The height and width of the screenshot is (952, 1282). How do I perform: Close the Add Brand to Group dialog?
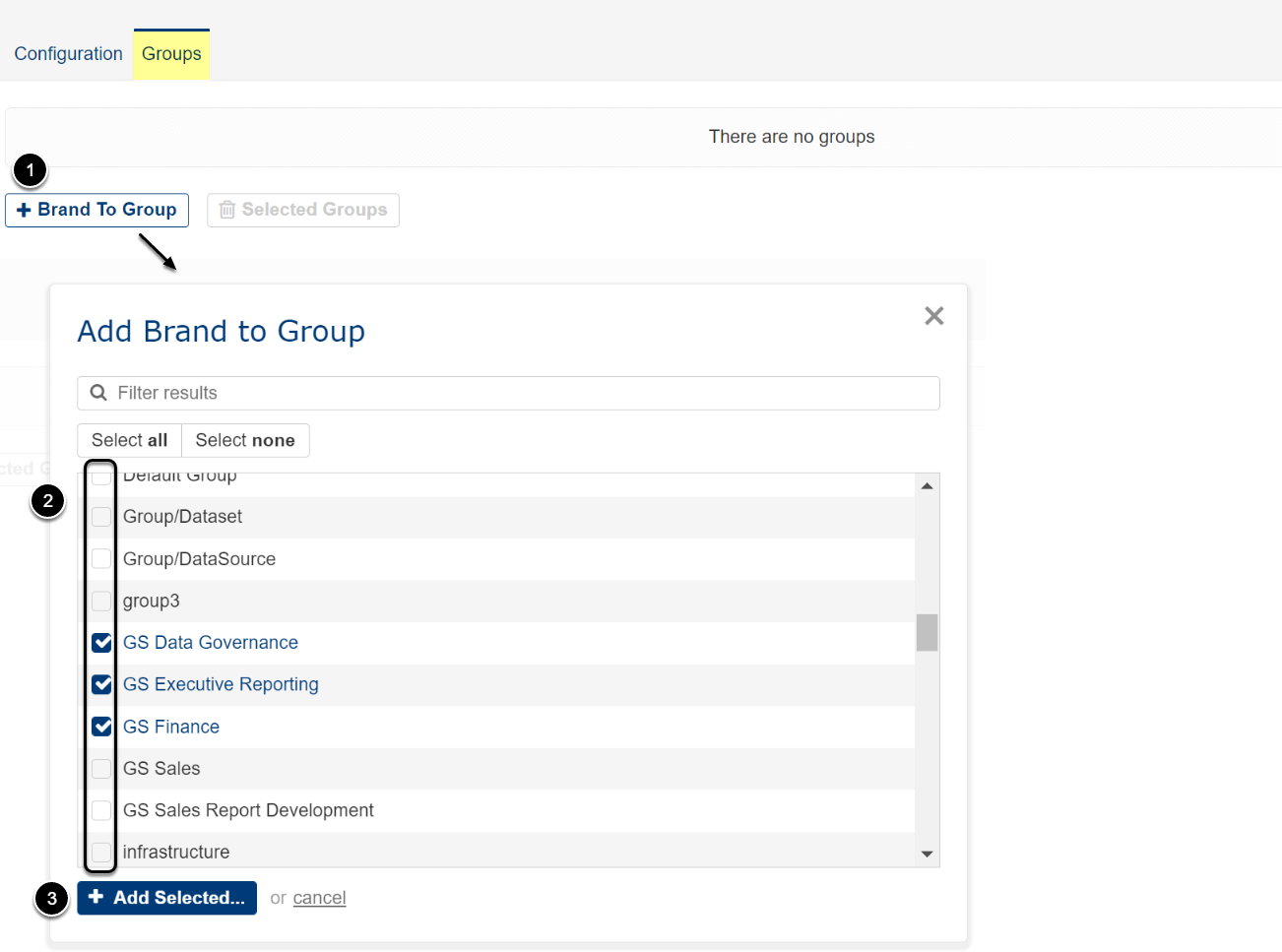tap(933, 316)
